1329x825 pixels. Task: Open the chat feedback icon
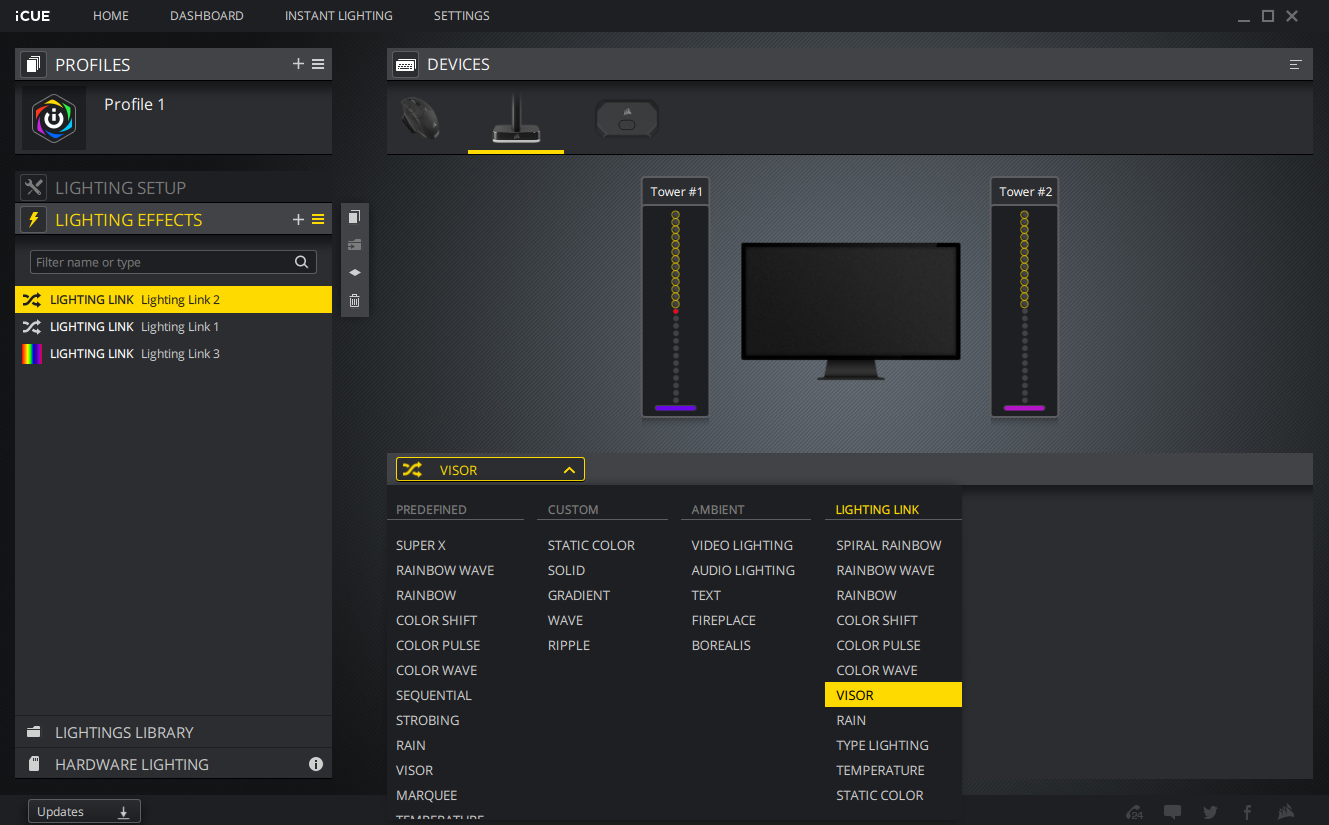pos(1172,812)
